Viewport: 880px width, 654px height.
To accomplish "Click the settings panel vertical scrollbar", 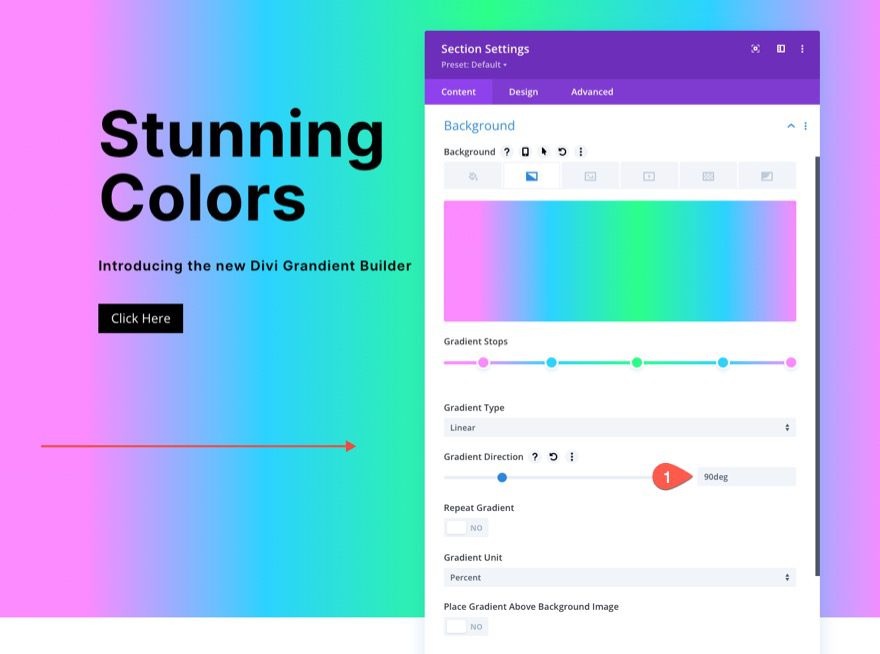I will tap(817, 366).
